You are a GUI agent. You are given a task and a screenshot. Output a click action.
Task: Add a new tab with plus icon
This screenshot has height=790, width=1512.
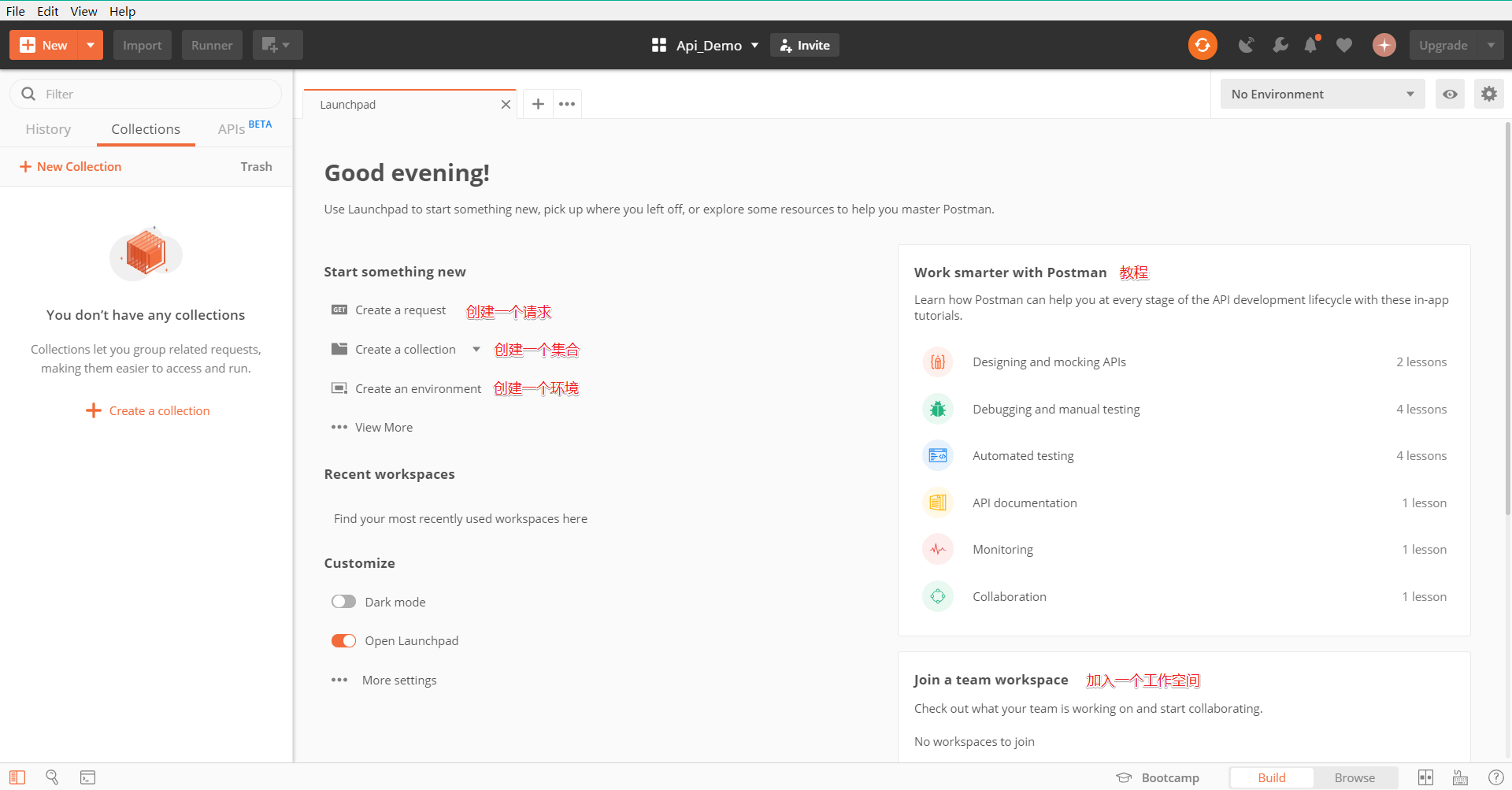click(x=538, y=104)
